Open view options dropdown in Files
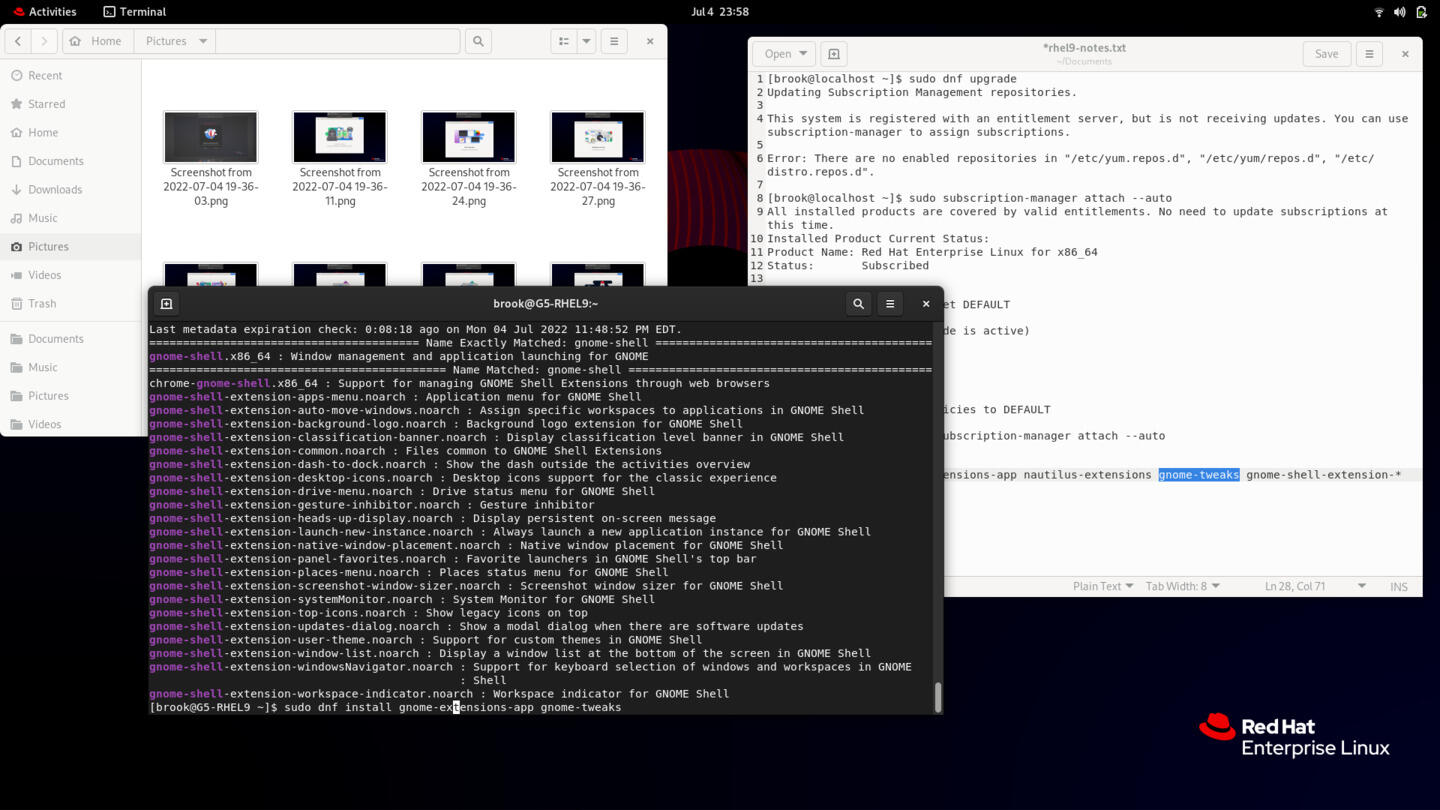 point(587,41)
